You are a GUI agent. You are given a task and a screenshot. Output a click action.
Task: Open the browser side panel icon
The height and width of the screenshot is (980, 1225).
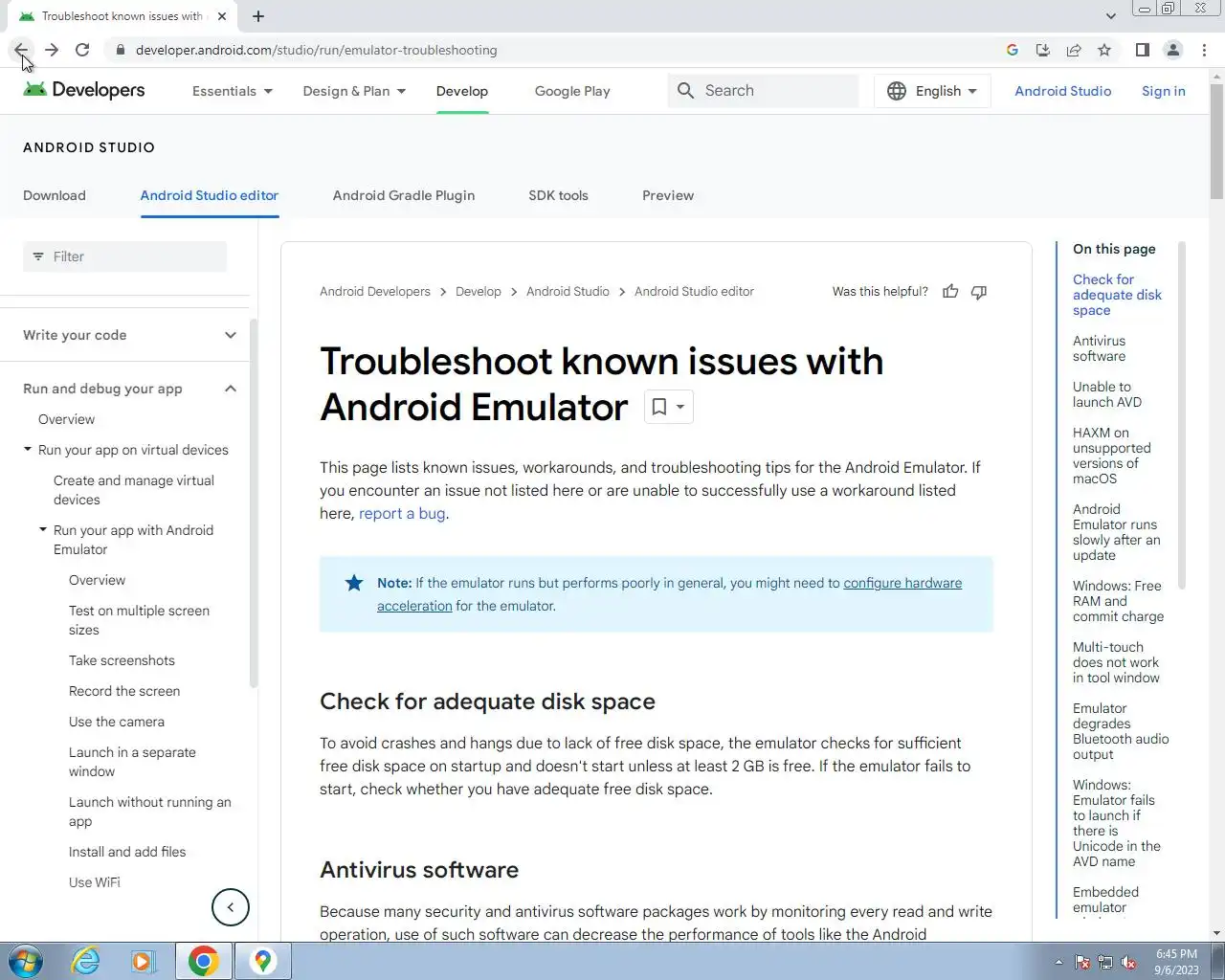pos(1142,50)
